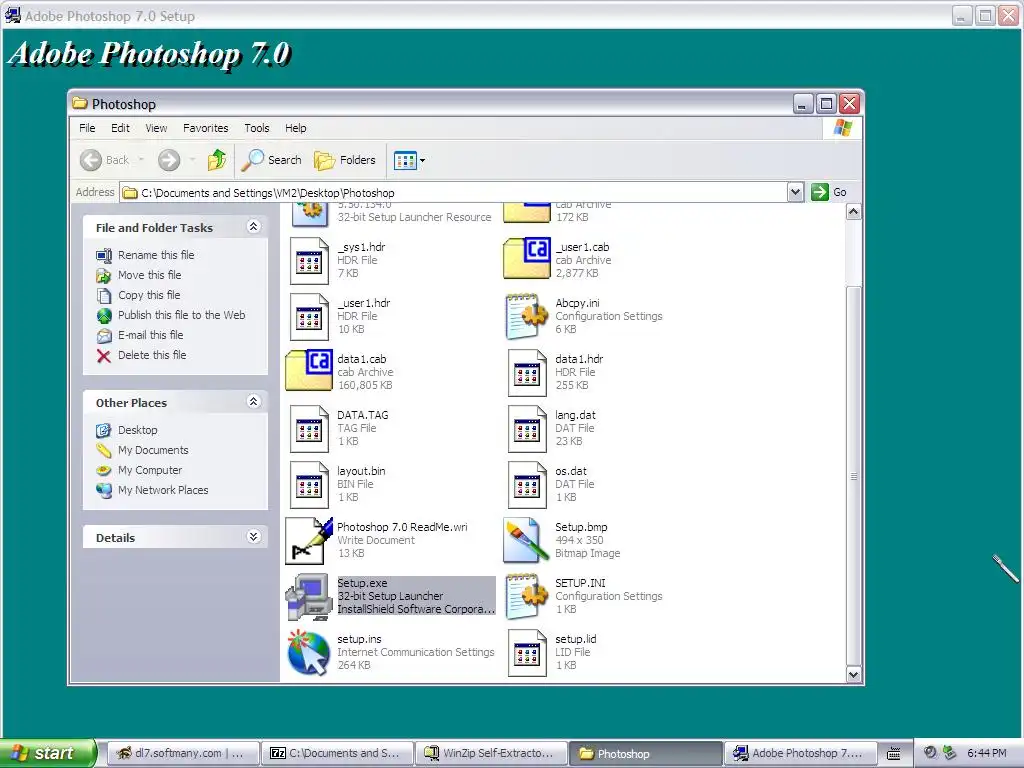The image size is (1024, 768).
Task: Select the setup.lid file icon
Action: coord(527,653)
